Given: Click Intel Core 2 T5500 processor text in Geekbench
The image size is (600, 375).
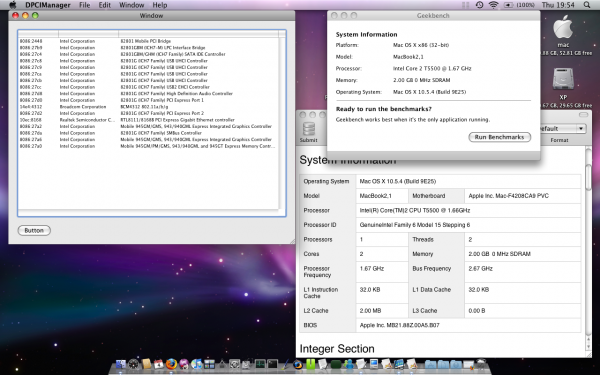Looking at the screenshot, I should 432,68.
